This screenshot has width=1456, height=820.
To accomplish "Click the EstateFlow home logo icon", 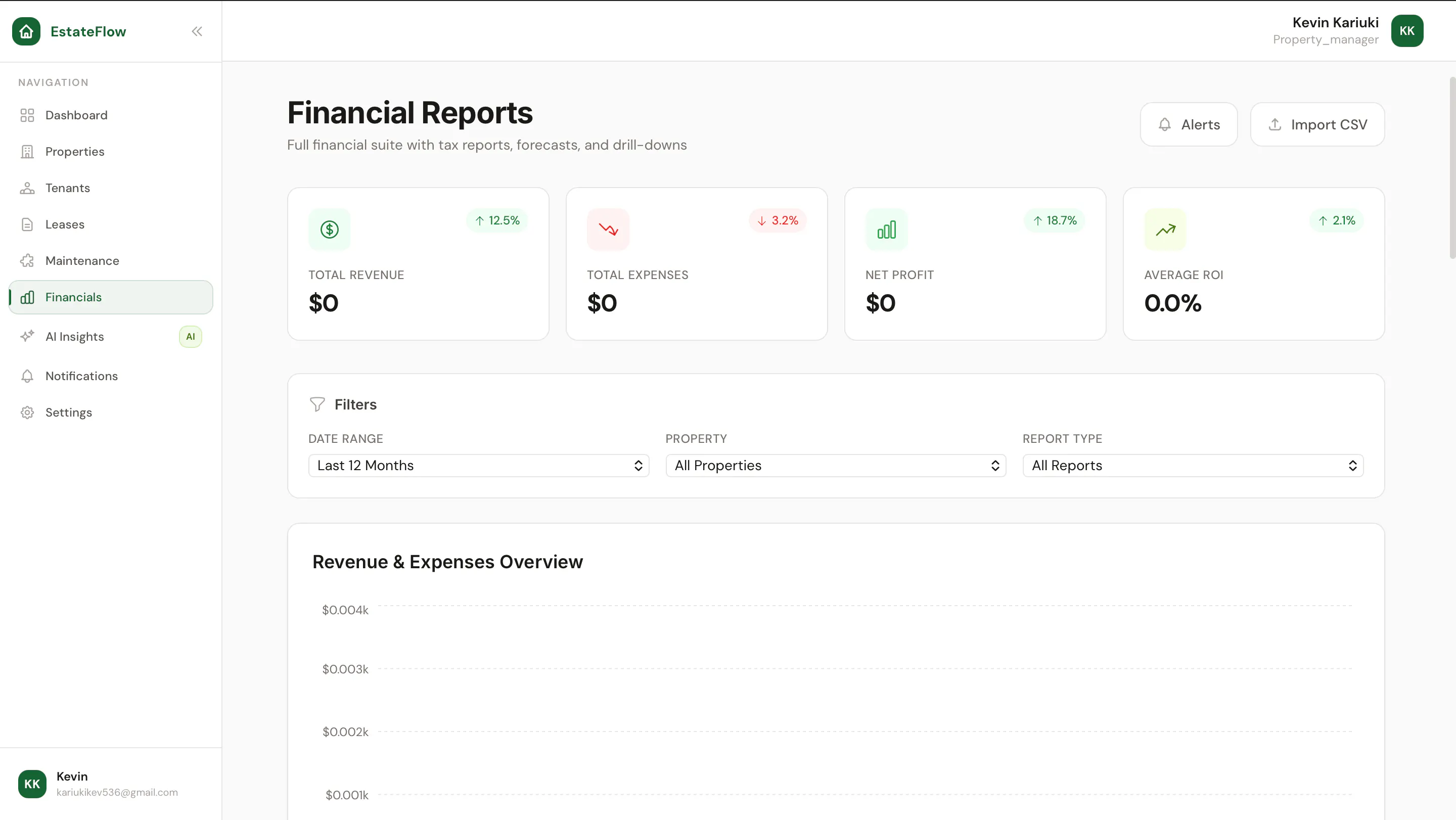I will pyautogui.click(x=26, y=31).
